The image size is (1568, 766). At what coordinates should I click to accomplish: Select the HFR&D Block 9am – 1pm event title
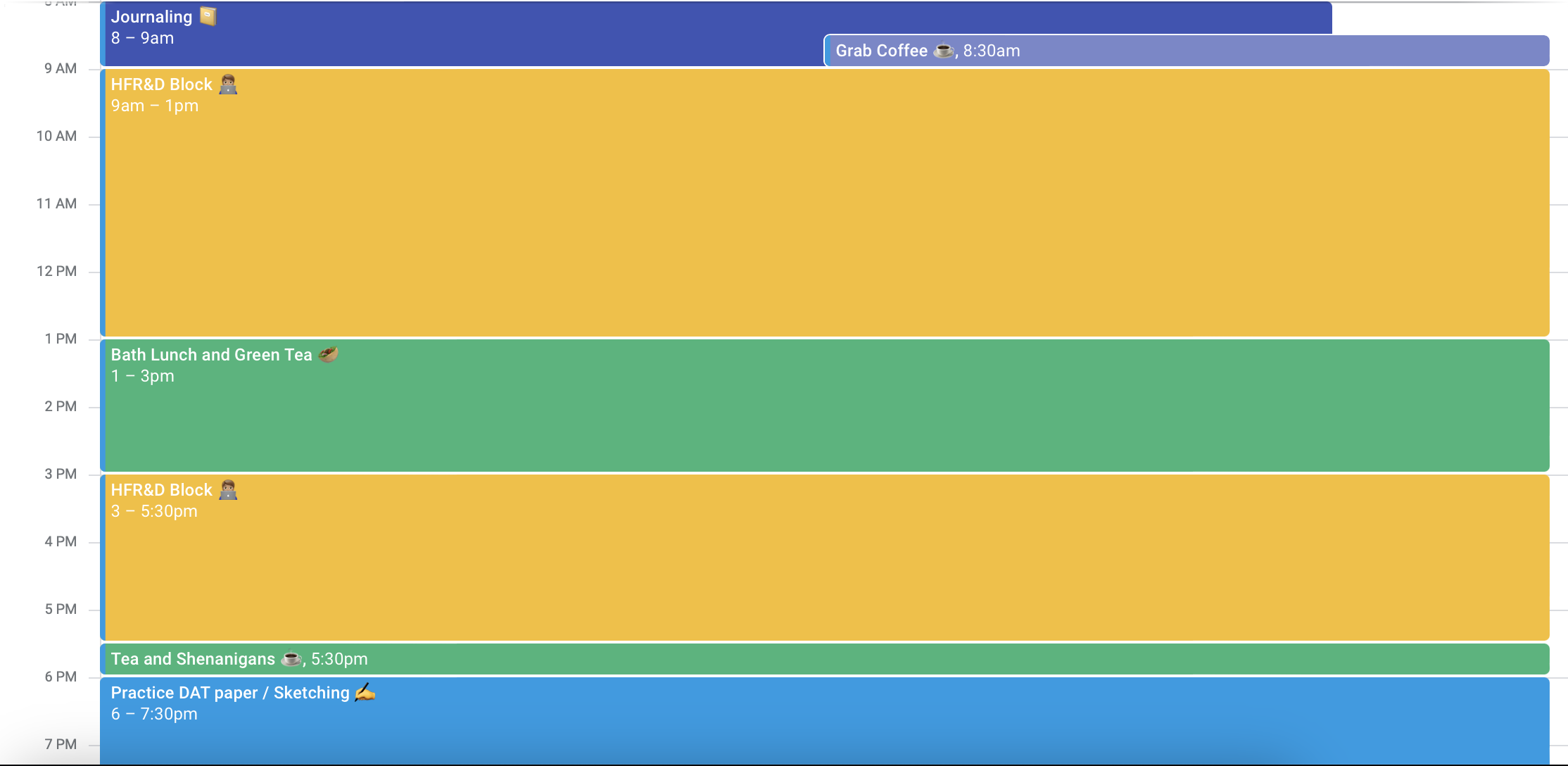coord(161,84)
